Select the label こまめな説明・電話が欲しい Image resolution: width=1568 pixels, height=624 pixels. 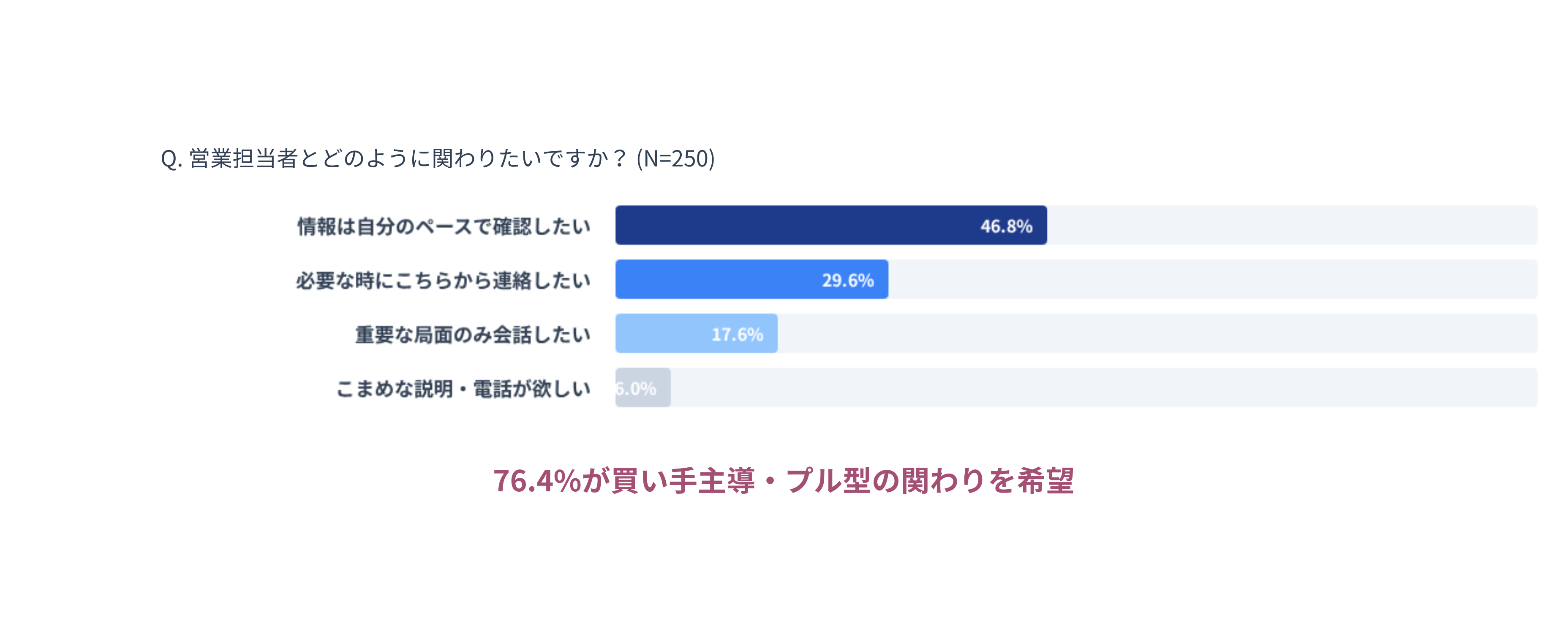pyautogui.click(x=463, y=388)
